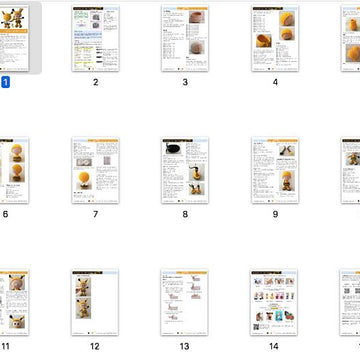Open the page 2 thumbnail
The height and width of the screenshot is (360, 360).
[x=96, y=38]
